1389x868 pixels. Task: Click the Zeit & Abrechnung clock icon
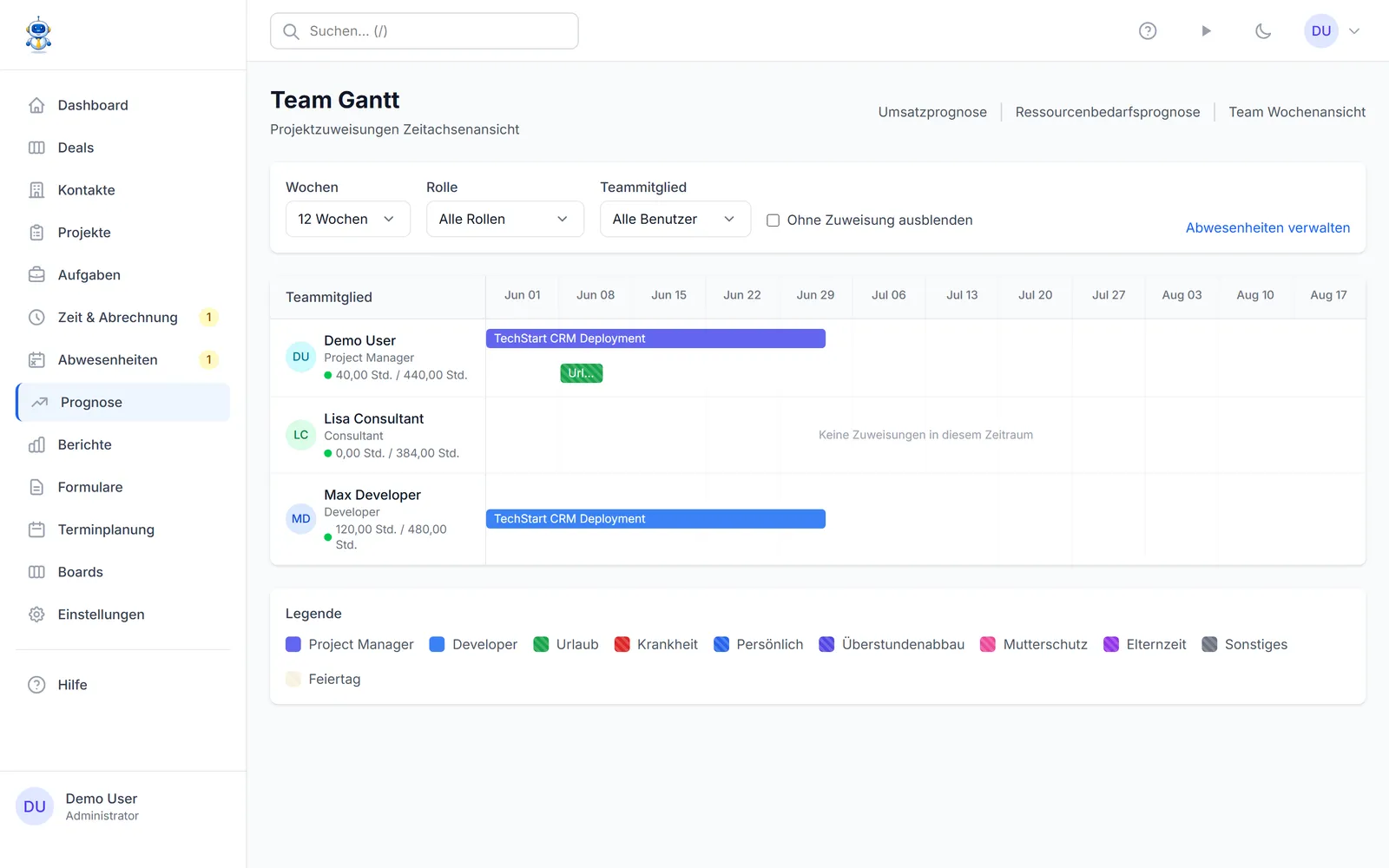pyautogui.click(x=36, y=318)
